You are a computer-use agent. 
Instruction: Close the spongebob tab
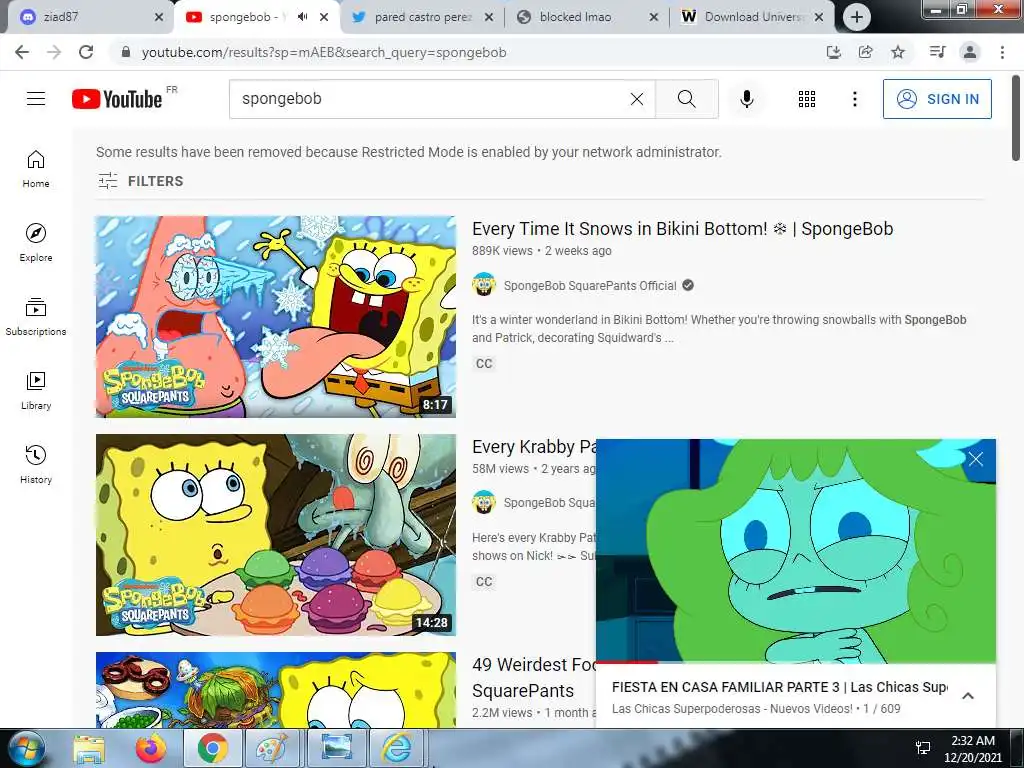pos(324,17)
